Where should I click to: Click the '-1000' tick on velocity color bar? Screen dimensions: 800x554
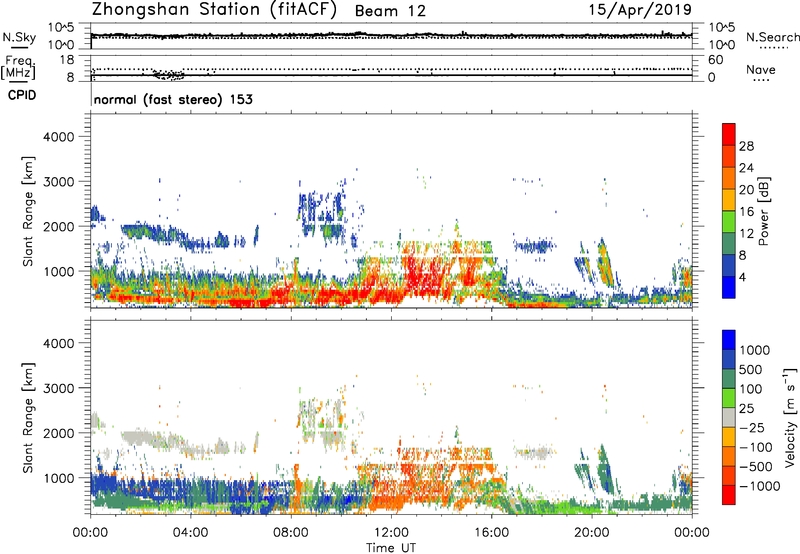click(x=759, y=486)
